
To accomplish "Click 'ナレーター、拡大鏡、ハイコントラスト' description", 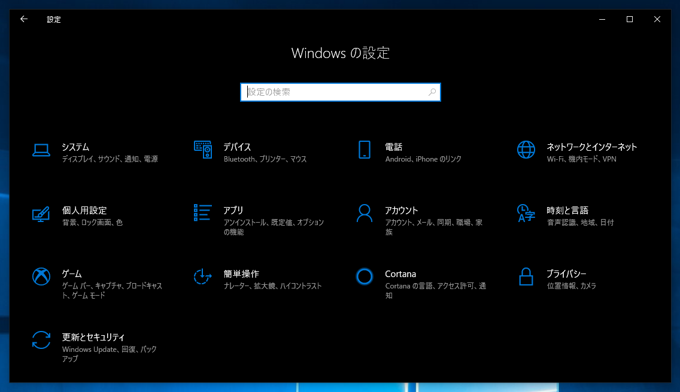I will click(x=272, y=286).
